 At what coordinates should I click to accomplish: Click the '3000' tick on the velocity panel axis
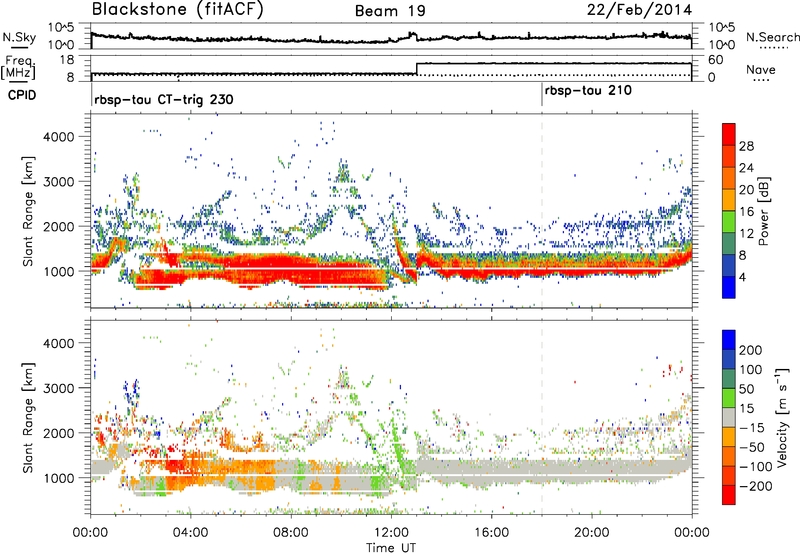[x=58, y=388]
